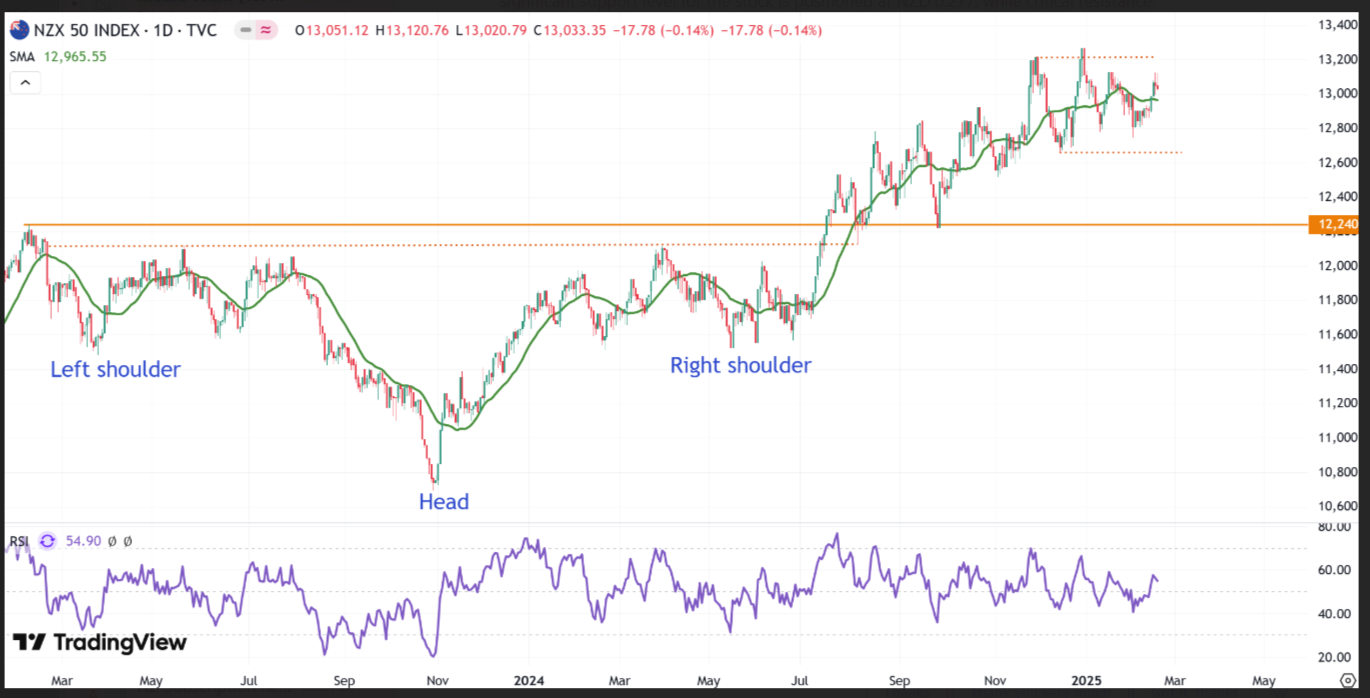Viewport: 1370px width, 698px height.
Task: Open the NZX 50 INDEX symbol title
Action: point(125,30)
